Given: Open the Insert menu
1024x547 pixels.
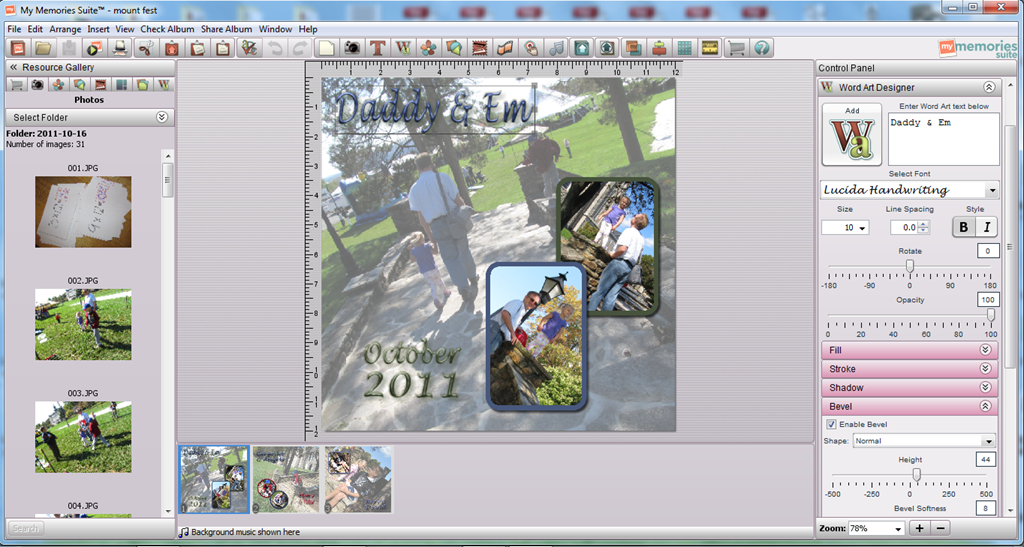Looking at the screenshot, I should (x=99, y=29).
